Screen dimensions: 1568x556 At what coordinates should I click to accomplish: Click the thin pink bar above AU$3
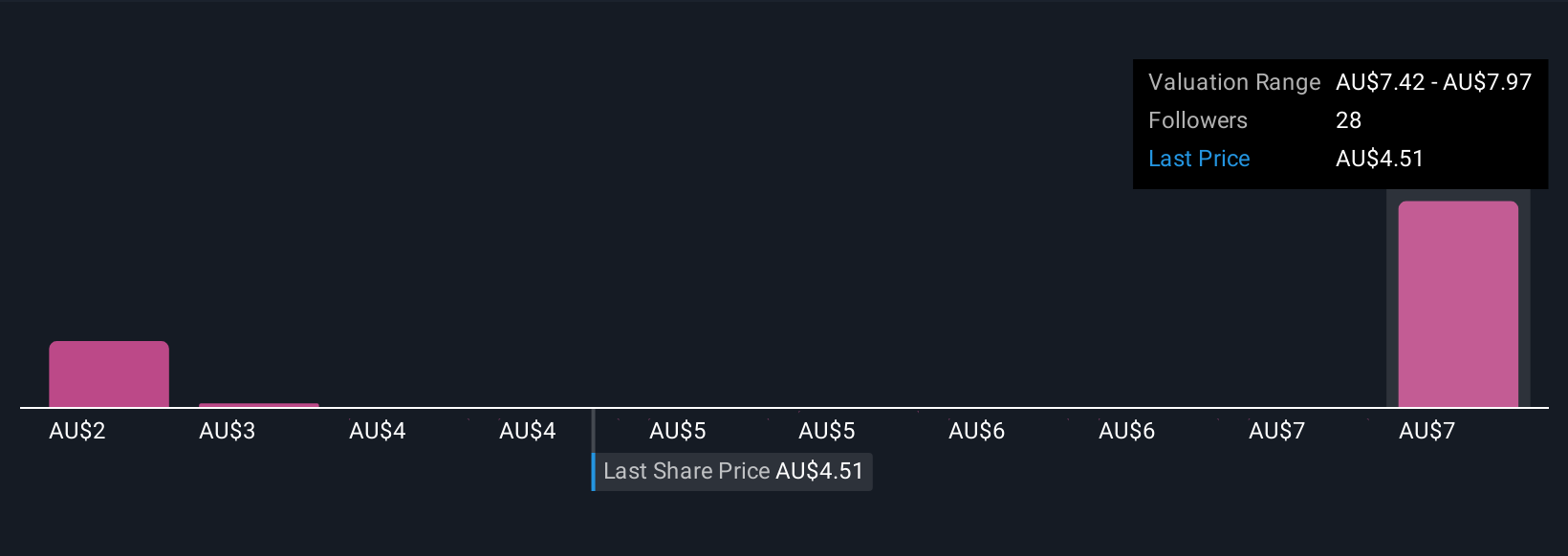259,405
